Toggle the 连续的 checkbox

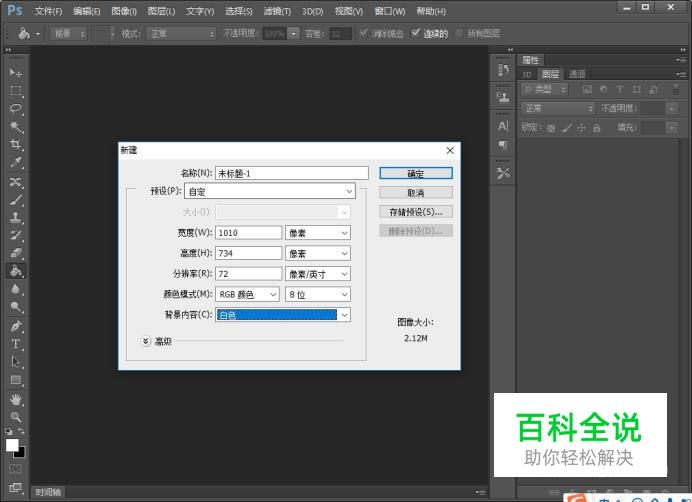coord(416,33)
